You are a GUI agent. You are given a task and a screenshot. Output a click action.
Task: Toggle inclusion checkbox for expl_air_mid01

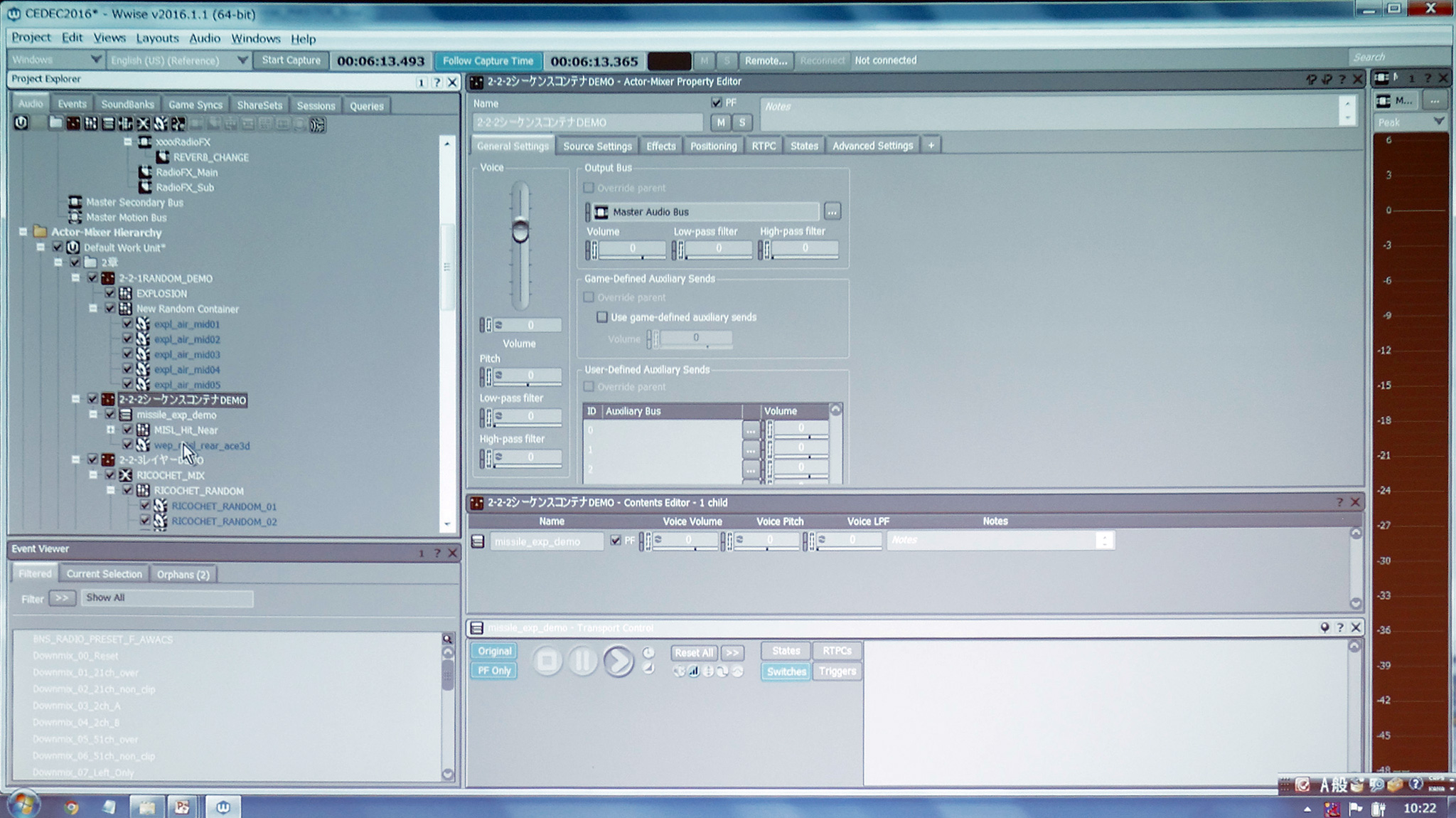[127, 324]
